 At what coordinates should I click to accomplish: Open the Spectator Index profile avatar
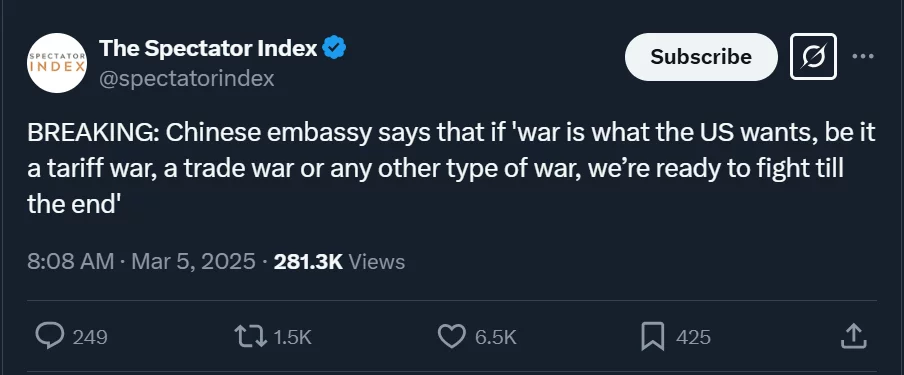57,63
